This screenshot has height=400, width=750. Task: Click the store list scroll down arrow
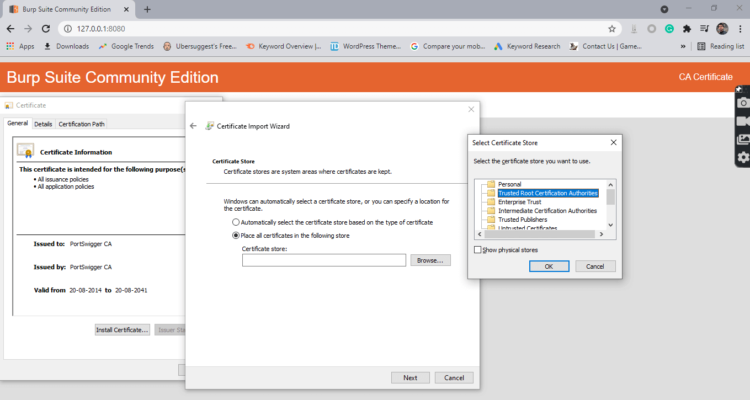(610, 225)
